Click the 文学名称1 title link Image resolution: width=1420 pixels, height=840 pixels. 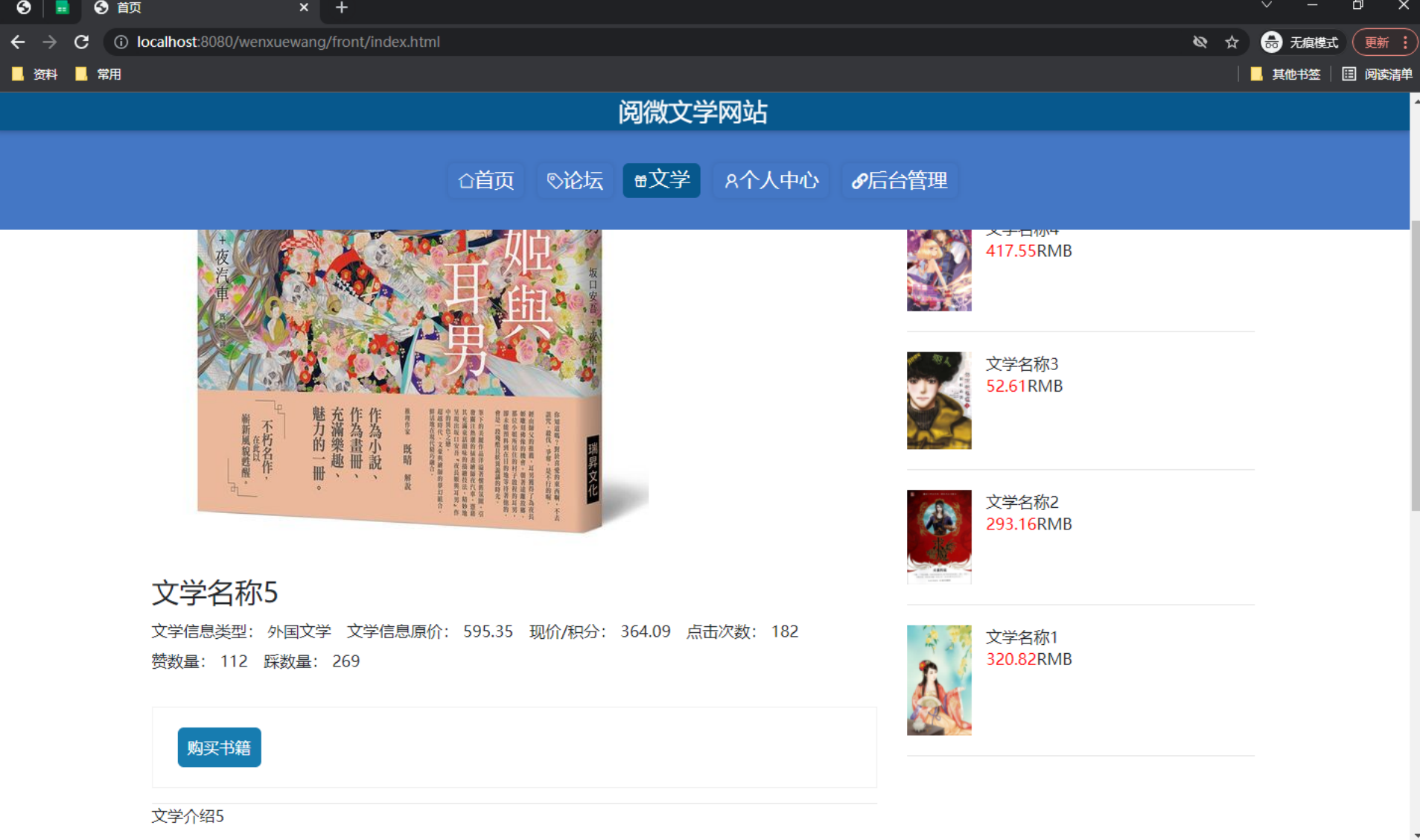(1022, 637)
